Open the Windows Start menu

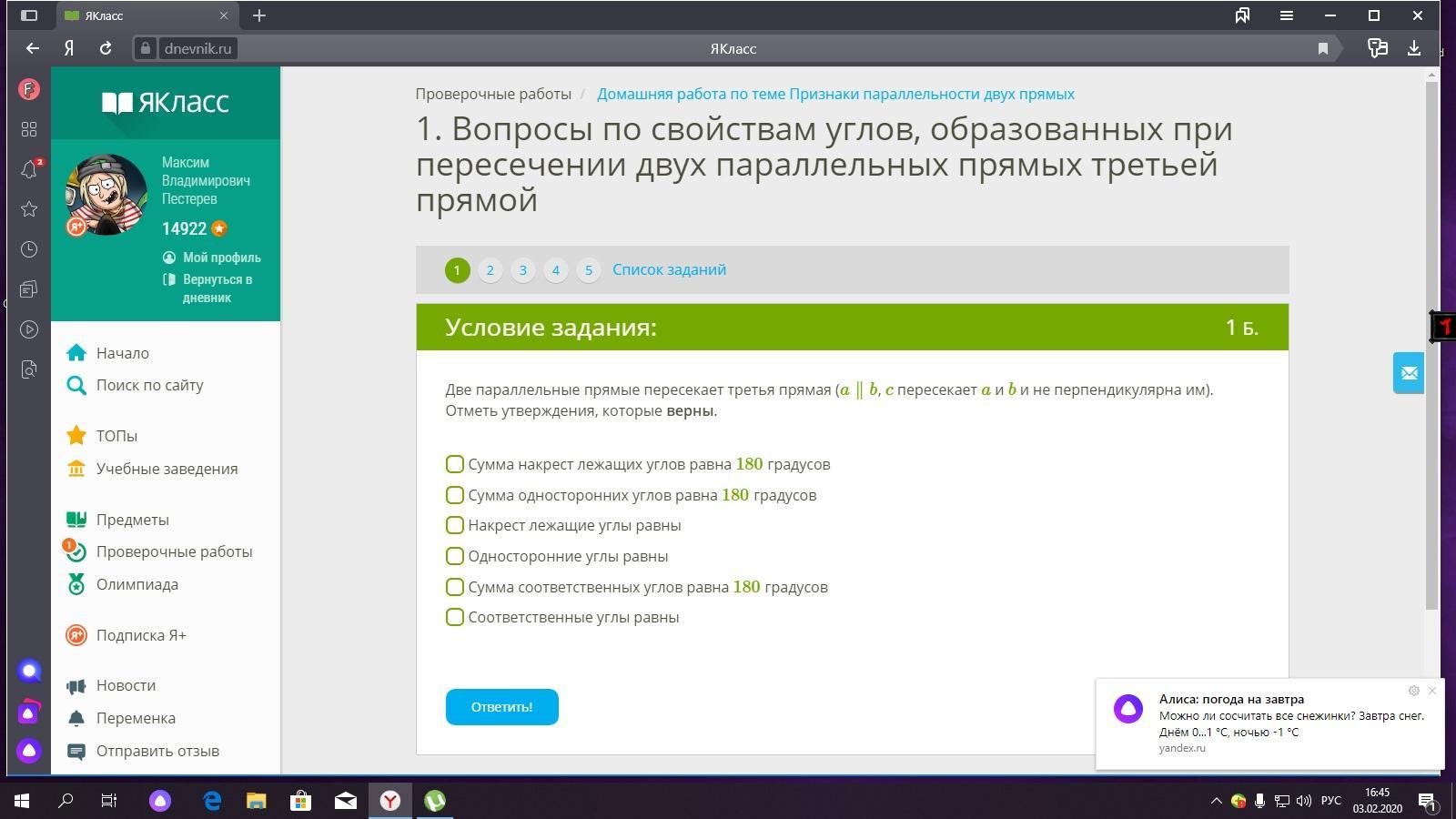pyautogui.click(x=22, y=801)
